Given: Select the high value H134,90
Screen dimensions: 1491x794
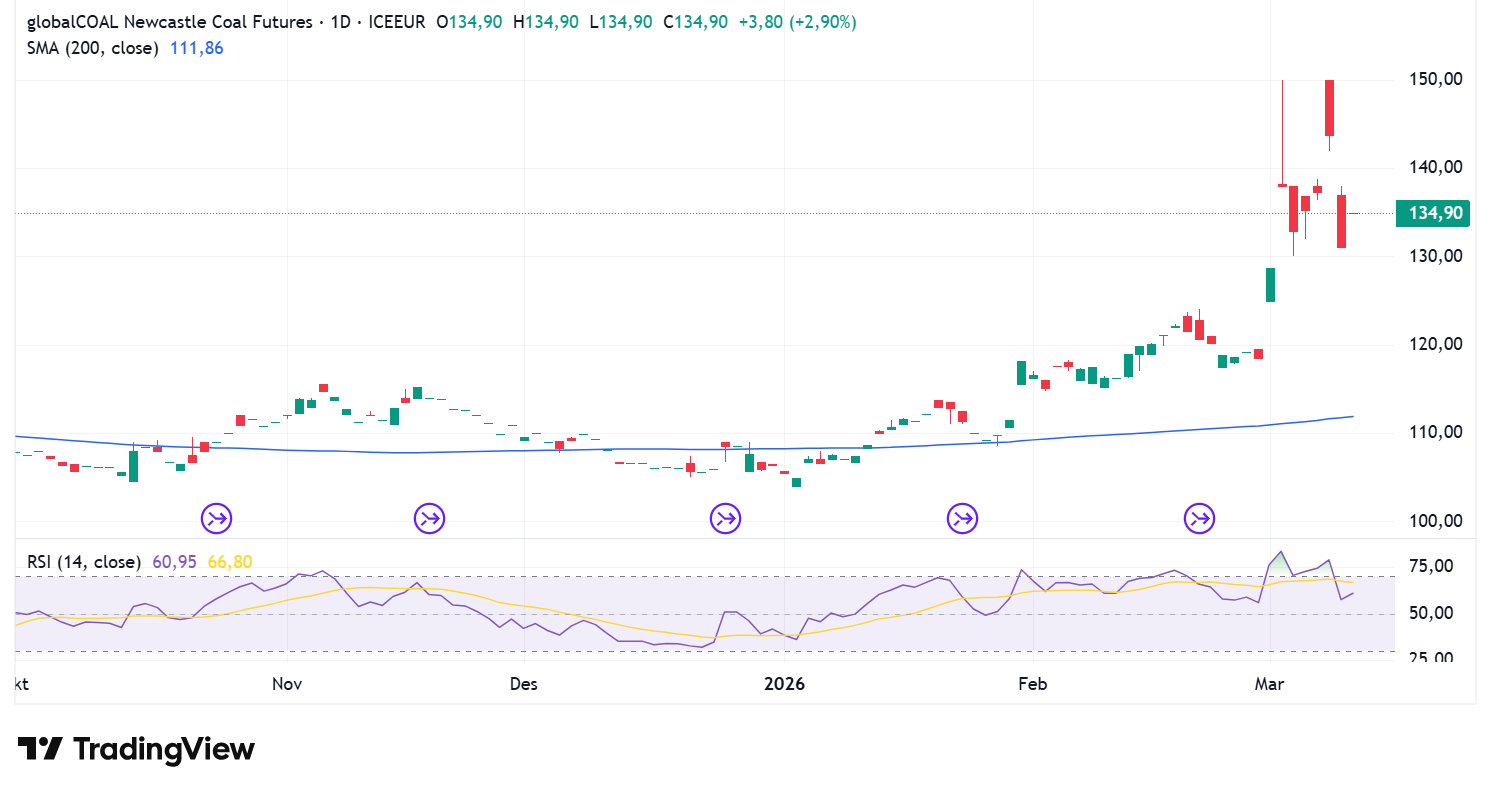Looking at the screenshot, I should pos(546,22).
